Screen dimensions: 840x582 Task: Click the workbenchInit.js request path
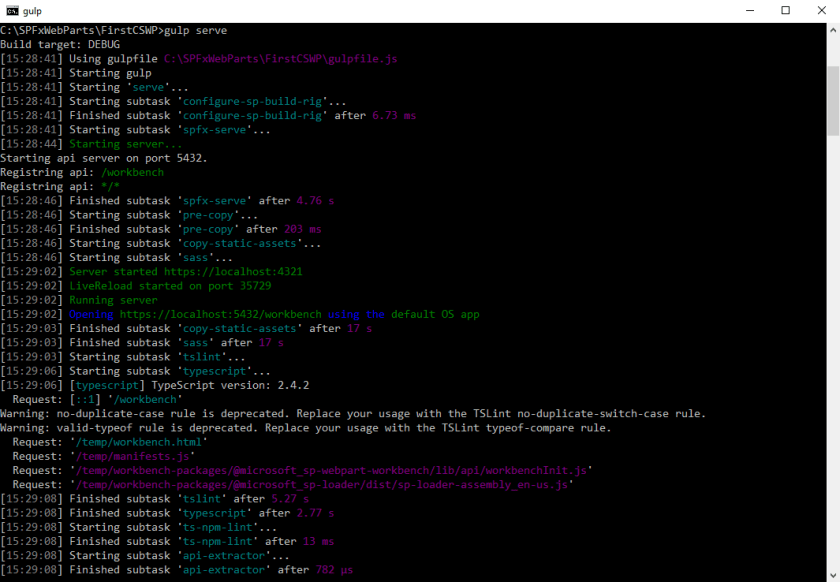(330, 470)
